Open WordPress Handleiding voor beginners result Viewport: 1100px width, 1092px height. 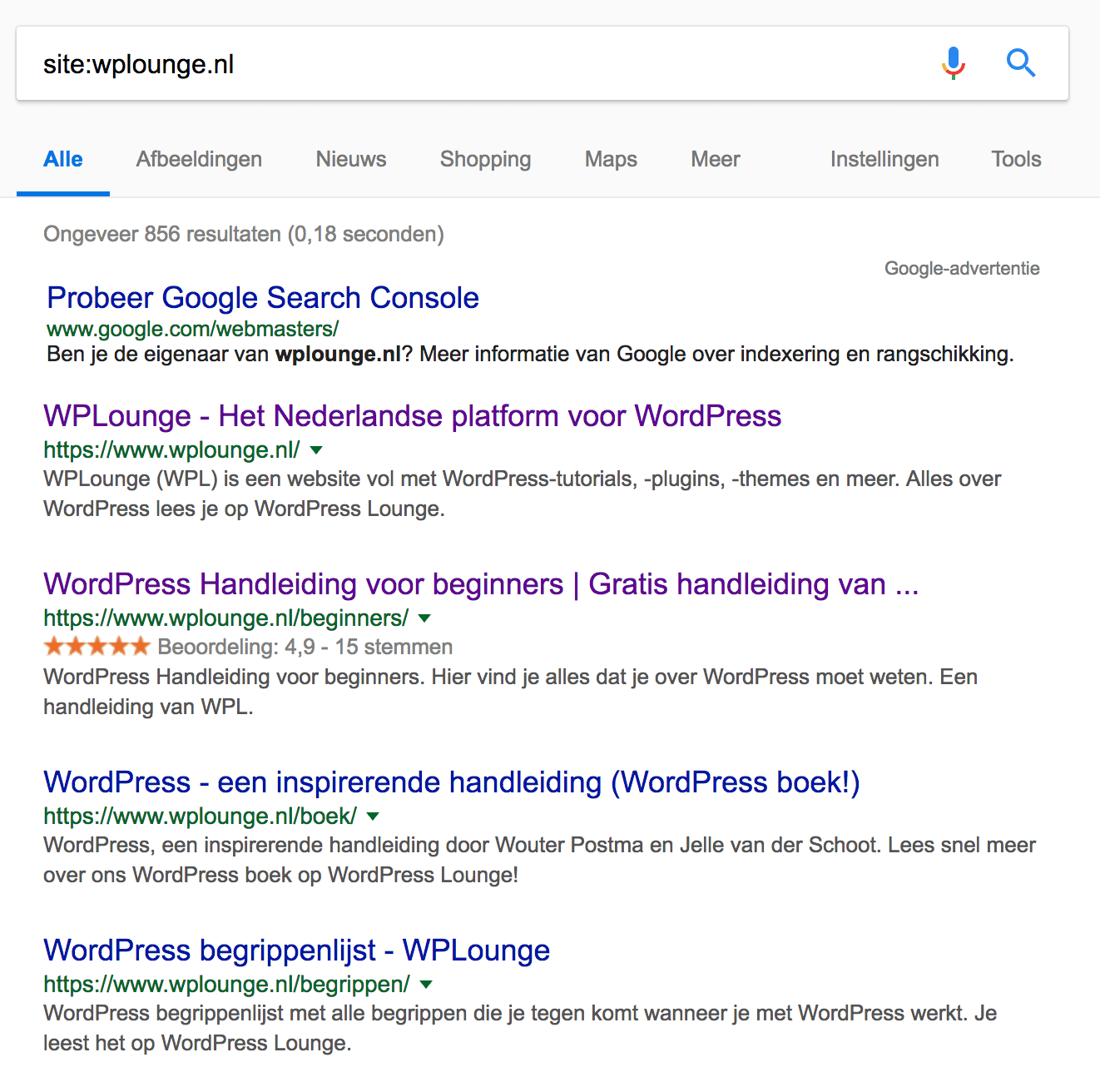(x=481, y=584)
